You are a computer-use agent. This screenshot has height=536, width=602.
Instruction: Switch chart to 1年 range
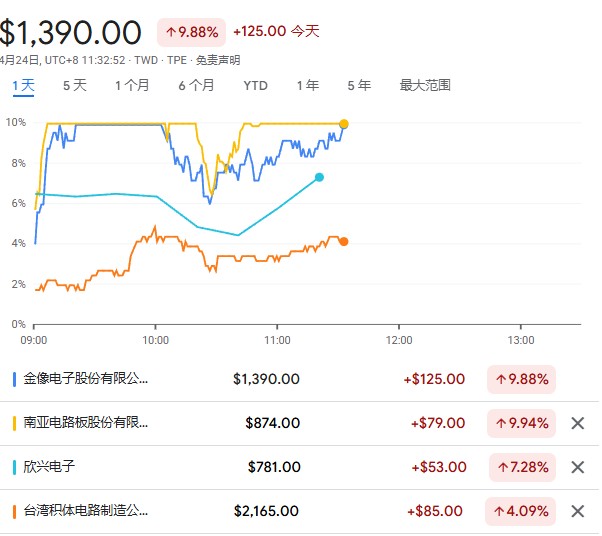(309, 86)
